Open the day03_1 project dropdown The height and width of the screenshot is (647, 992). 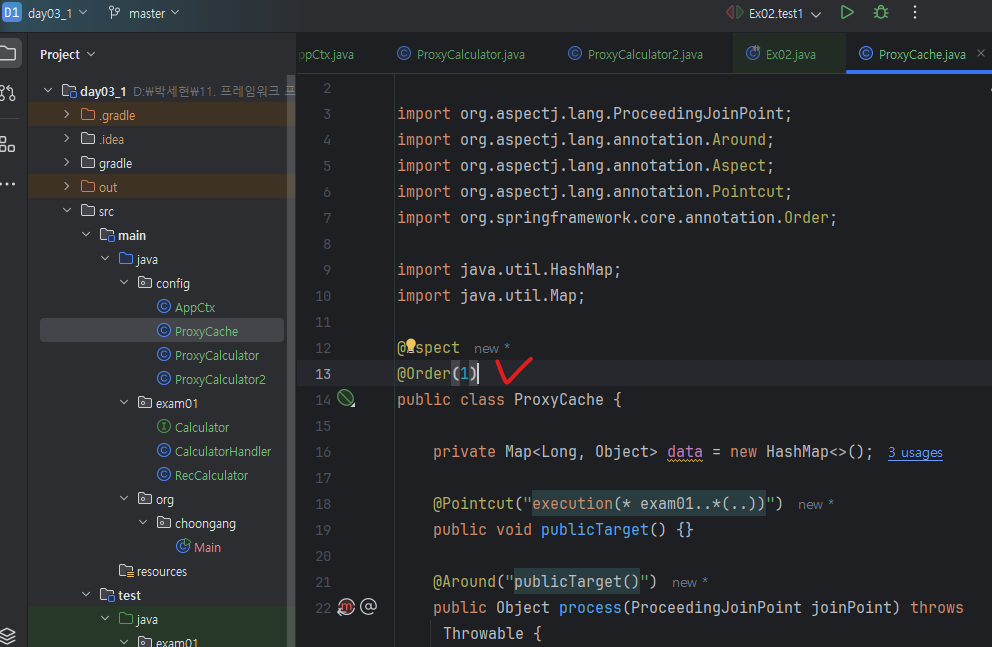(57, 13)
